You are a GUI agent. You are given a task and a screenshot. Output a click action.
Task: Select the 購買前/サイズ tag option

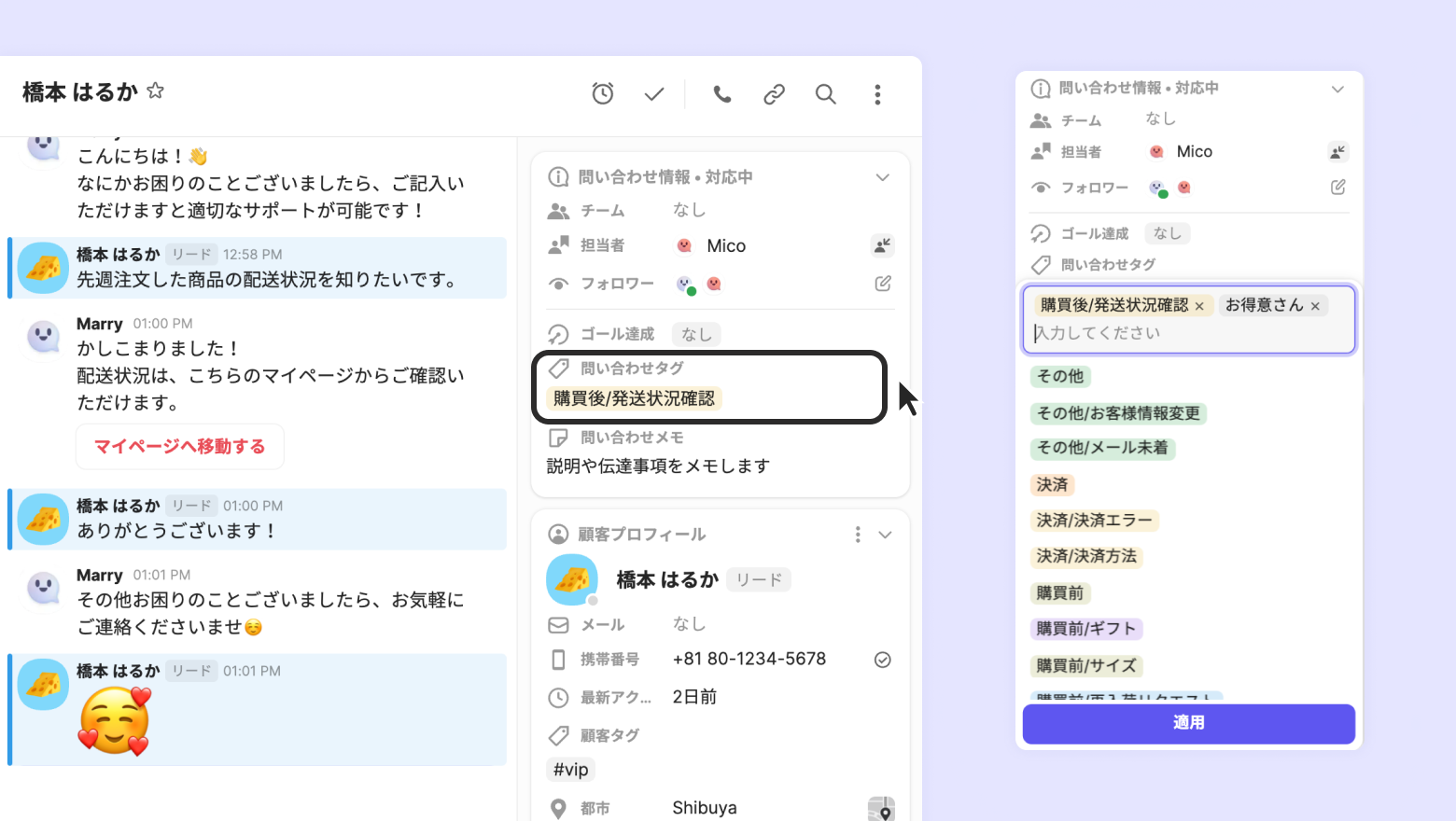tap(1086, 665)
